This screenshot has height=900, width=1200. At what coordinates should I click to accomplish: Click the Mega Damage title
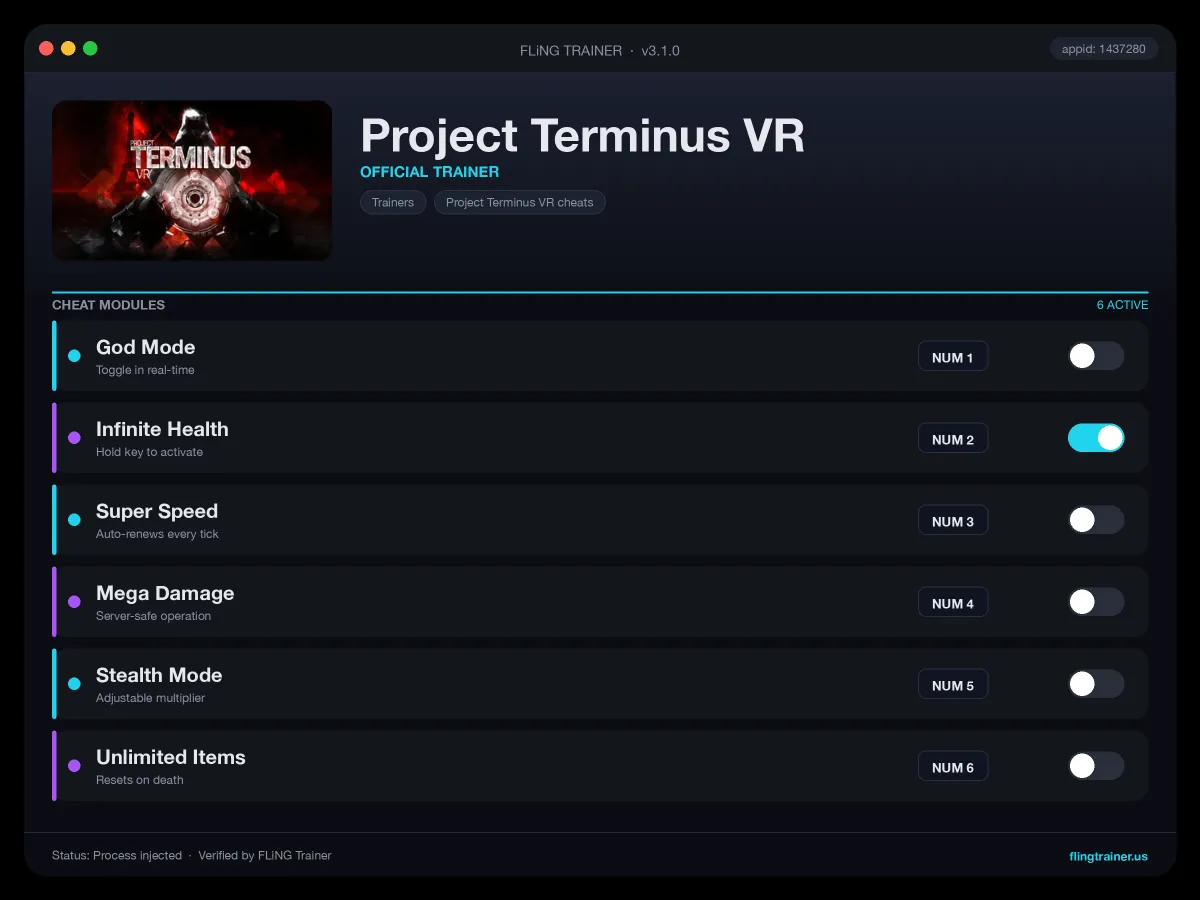tap(165, 593)
